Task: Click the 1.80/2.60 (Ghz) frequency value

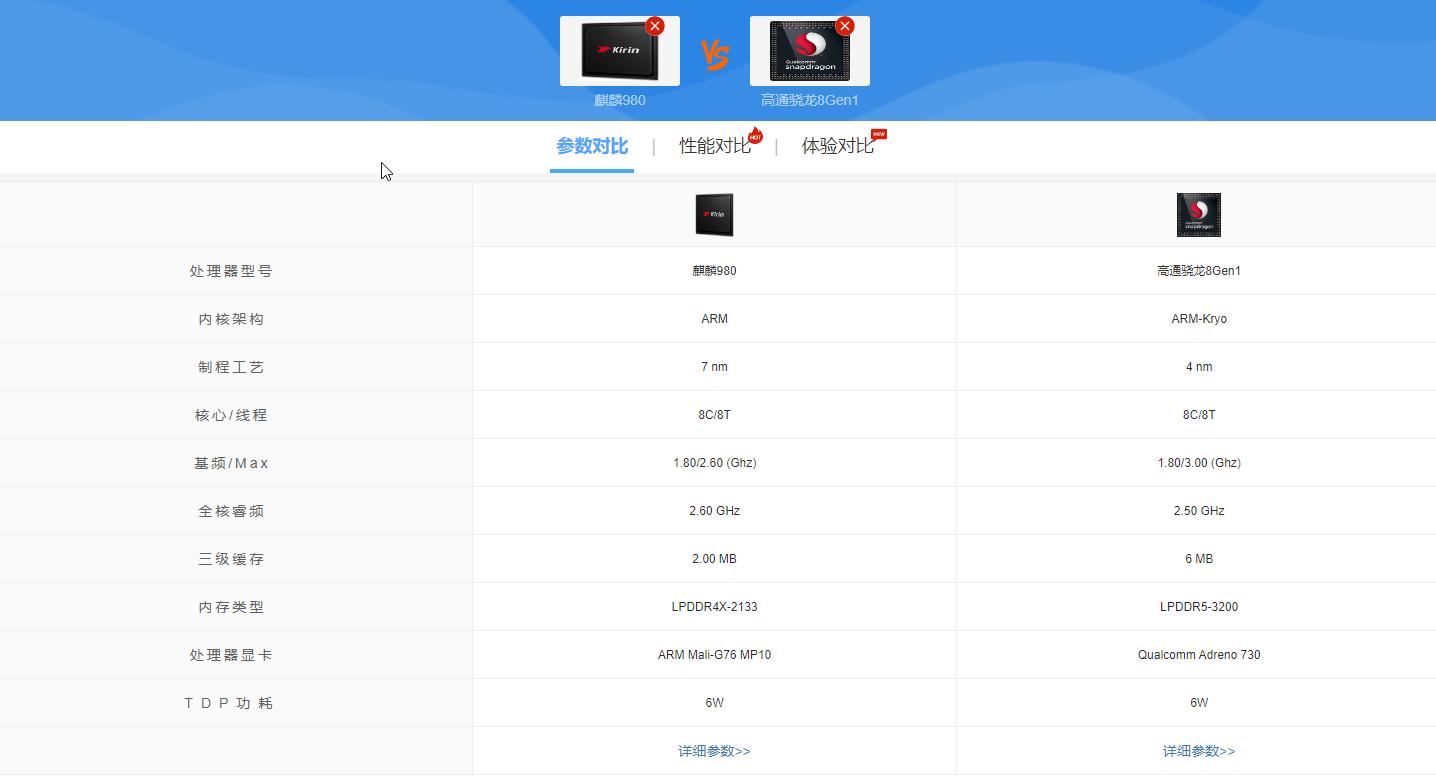Action: 714,463
